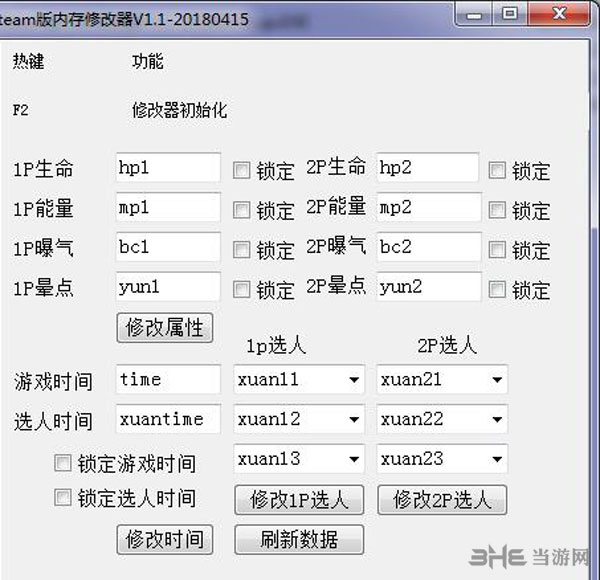This screenshot has width=600, height=580.
Task: Focus the yun1 input field
Action: point(168,287)
